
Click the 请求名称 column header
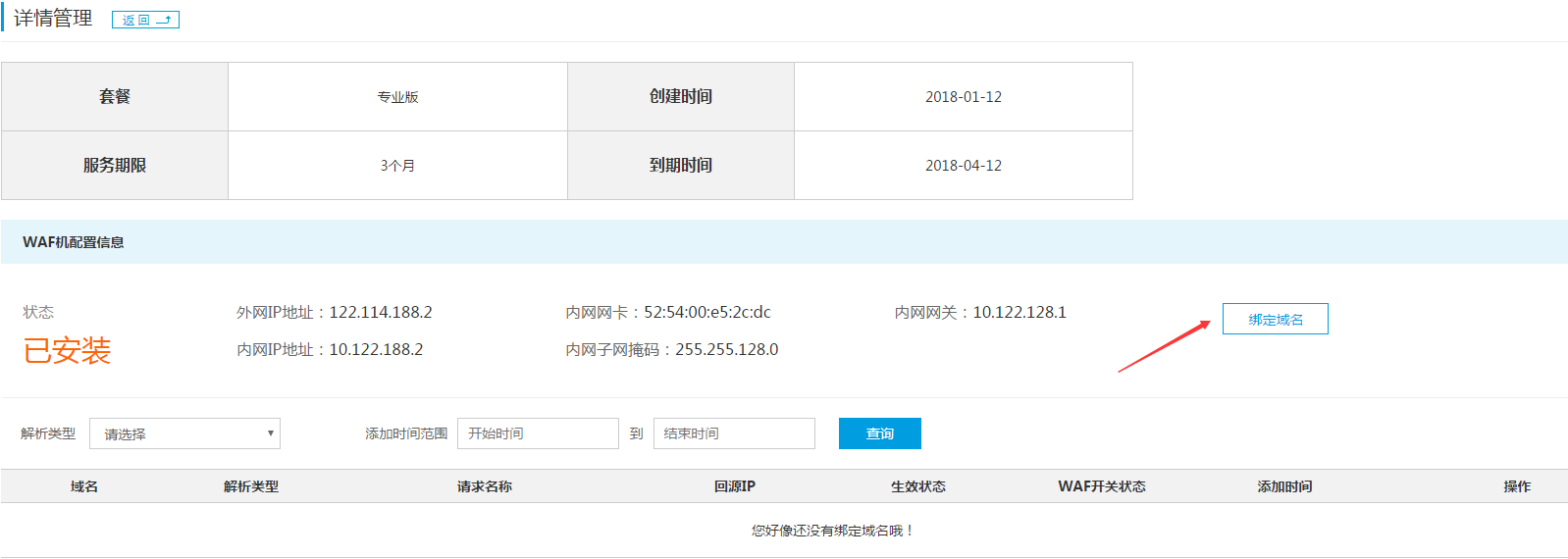pyautogui.click(x=485, y=486)
